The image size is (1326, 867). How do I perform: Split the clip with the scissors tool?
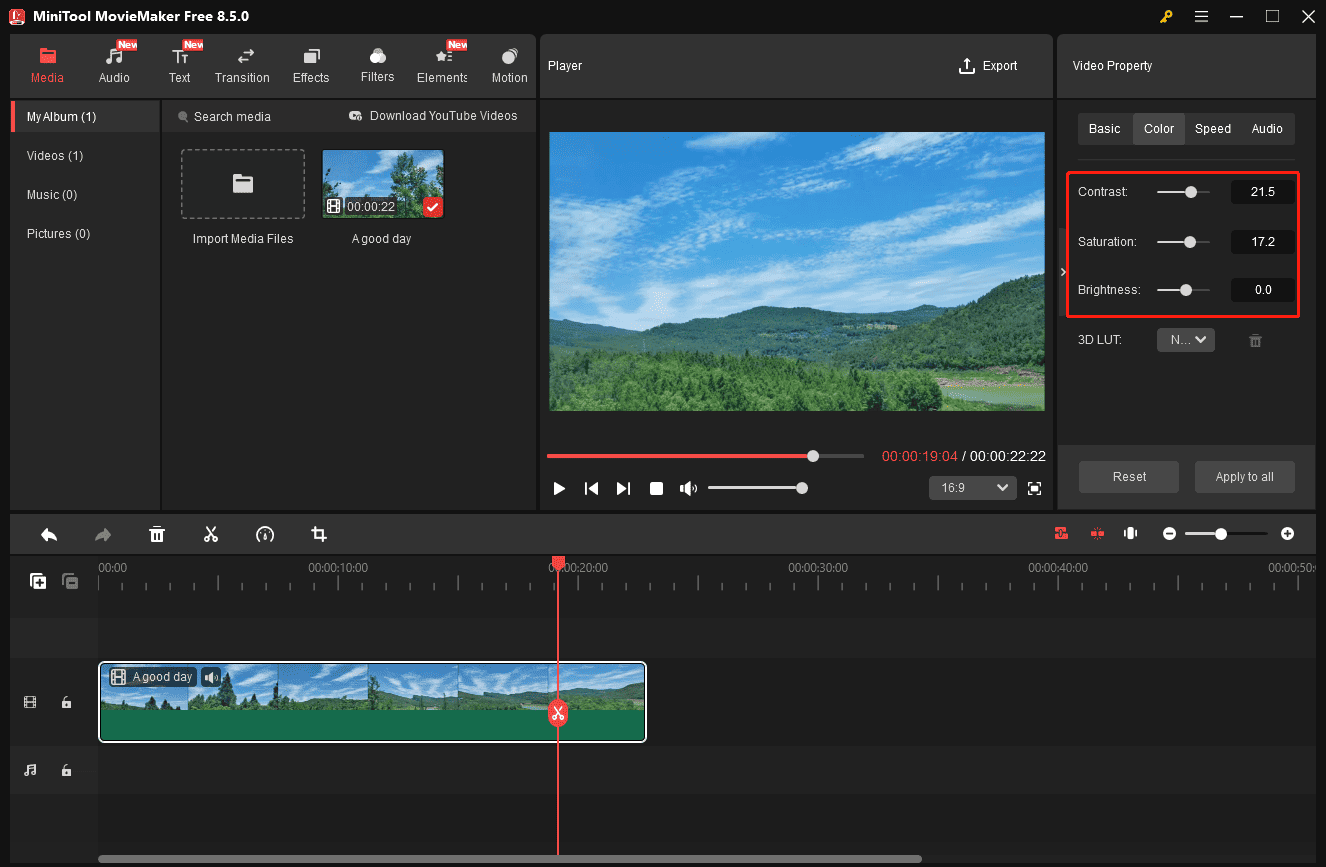211,534
